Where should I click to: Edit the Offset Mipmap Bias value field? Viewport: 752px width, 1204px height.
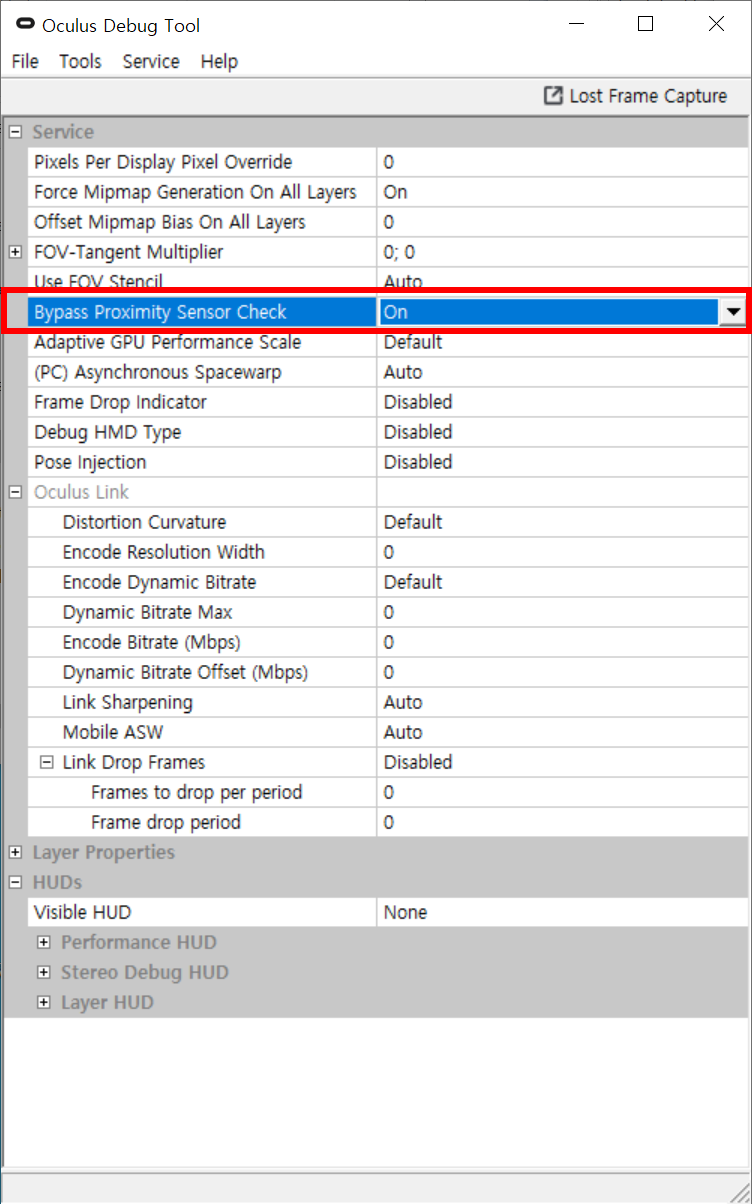562,222
